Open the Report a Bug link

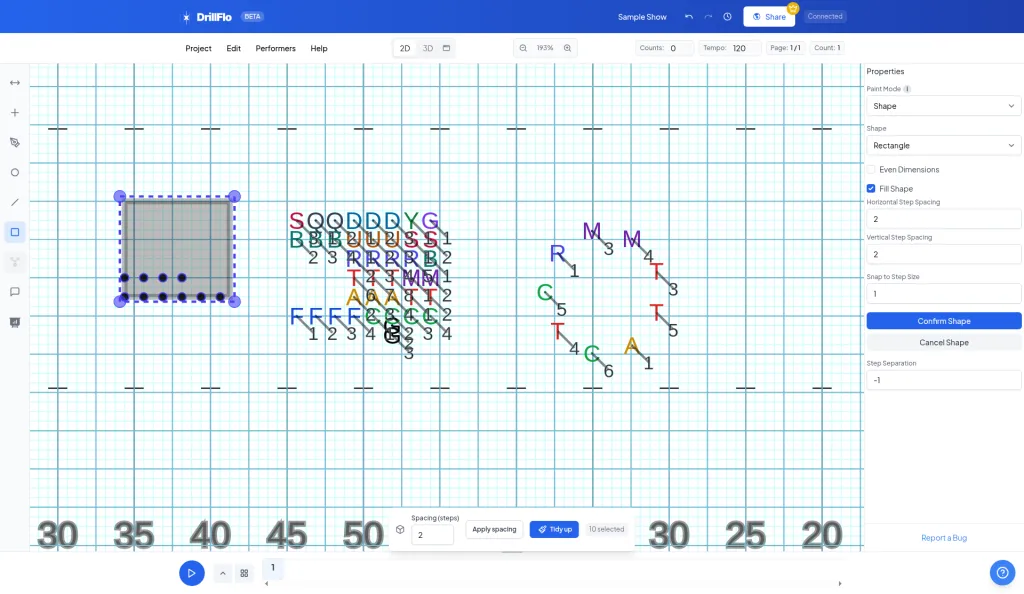tap(944, 538)
